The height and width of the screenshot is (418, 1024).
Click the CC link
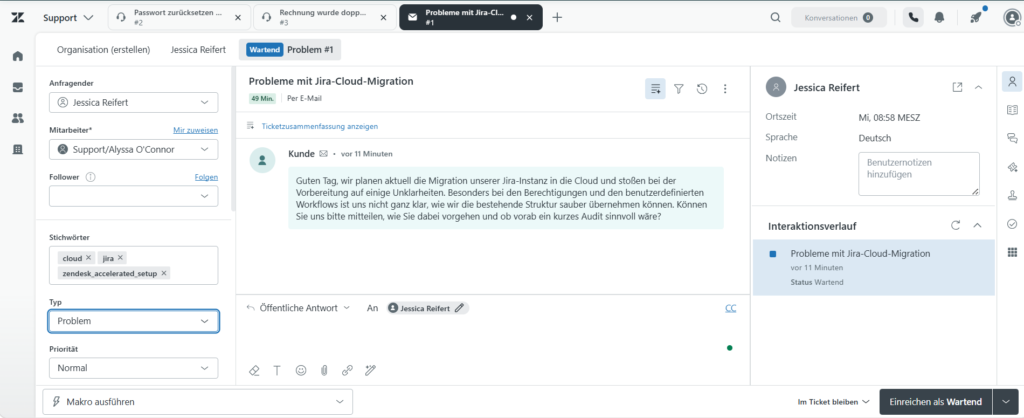731,308
